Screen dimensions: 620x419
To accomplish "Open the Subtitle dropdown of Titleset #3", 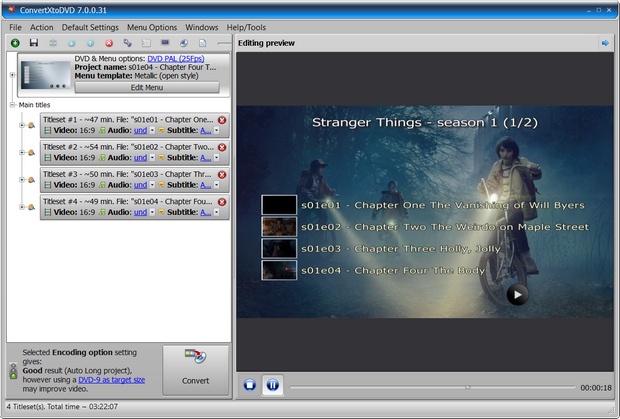I will coord(217,185).
